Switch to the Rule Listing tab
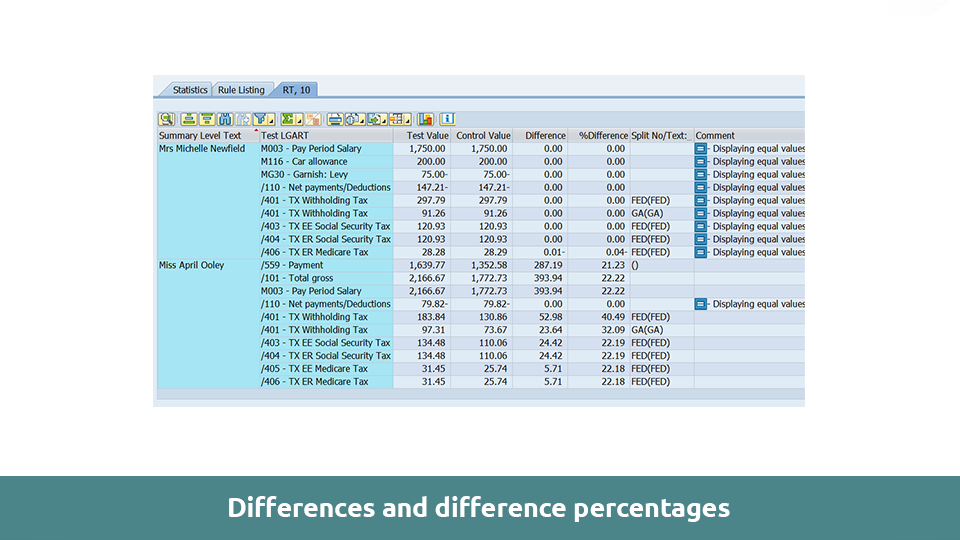The height and width of the screenshot is (540, 960). pos(241,90)
